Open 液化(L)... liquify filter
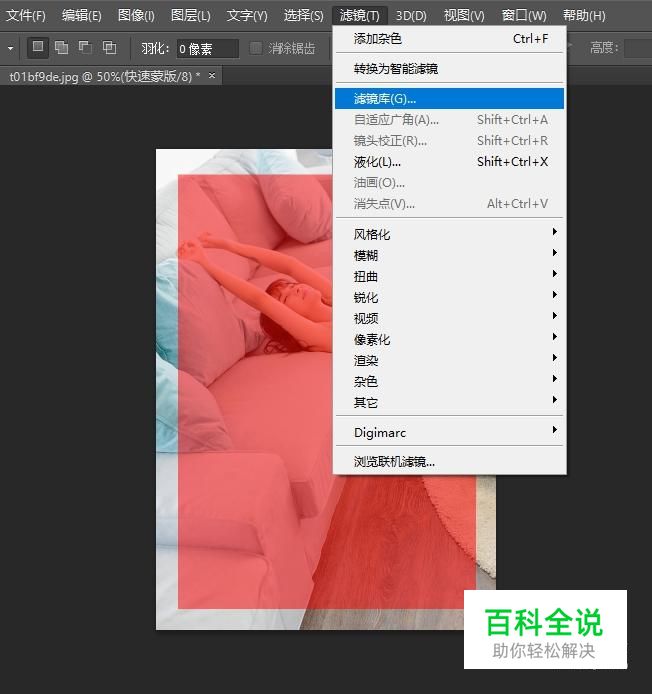The image size is (652, 694). pos(449,162)
